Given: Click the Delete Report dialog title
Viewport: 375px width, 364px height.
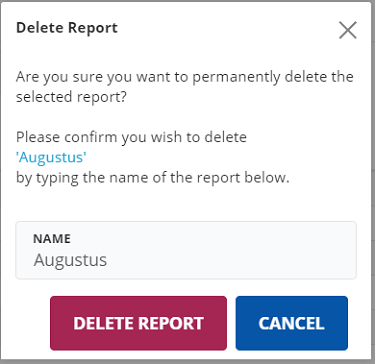Looking at the screenshot, I should tap(67, 28).
